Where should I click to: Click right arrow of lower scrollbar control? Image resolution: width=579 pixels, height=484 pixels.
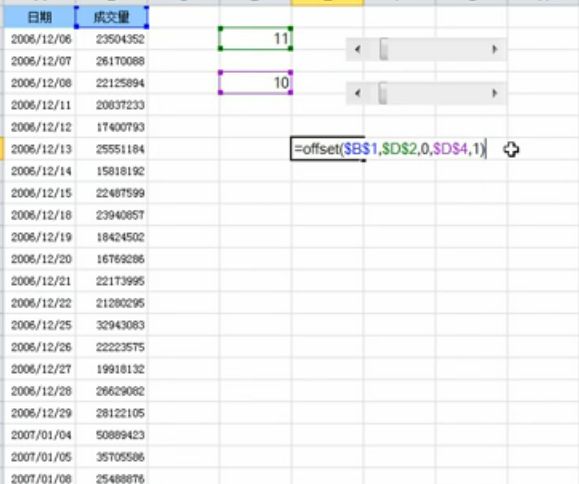click(x=495, y=93)
